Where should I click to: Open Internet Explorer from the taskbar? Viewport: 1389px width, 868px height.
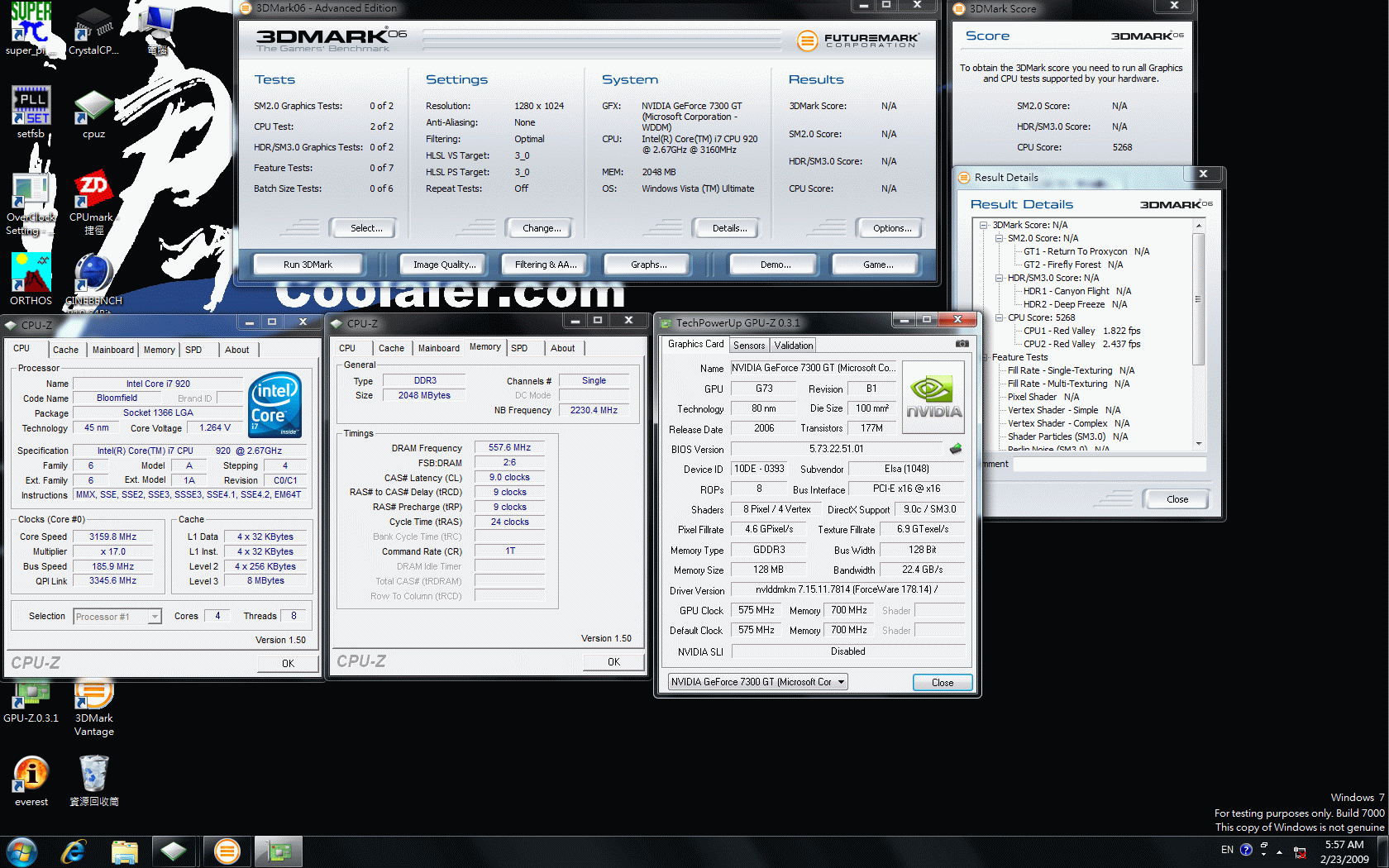(74, 851)
